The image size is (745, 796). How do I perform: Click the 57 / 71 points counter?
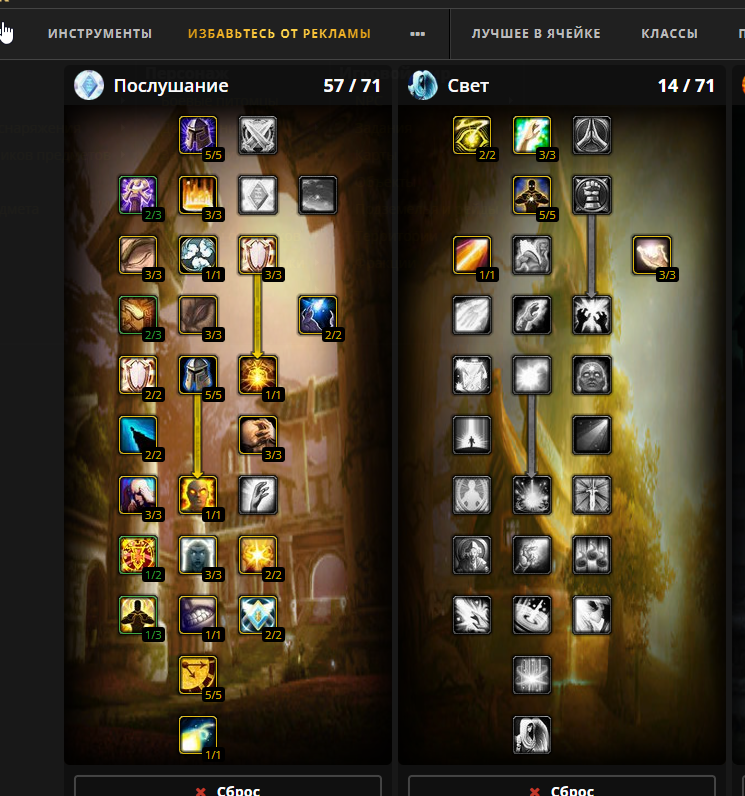tap(352, 86)
